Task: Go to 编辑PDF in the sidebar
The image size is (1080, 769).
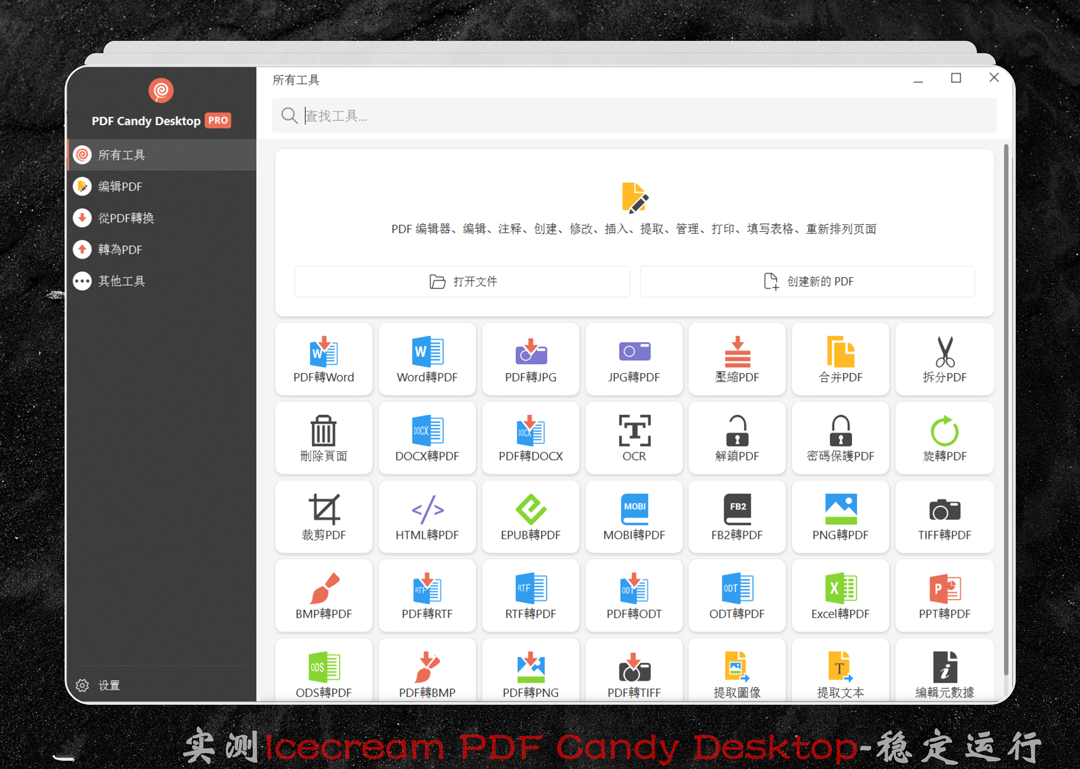Action: coord(162,186)
